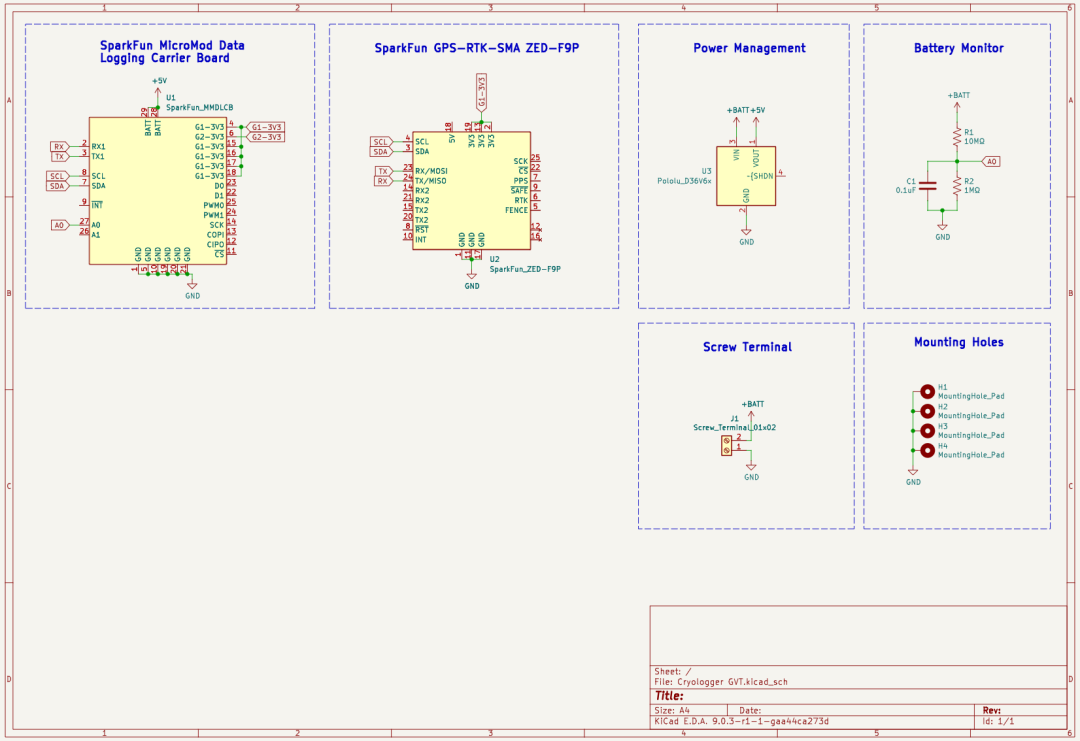This screenshot has width=1080, height=741.
Task: Select the TX label at U2 RX/MOSI
Action: pos(384,171)
